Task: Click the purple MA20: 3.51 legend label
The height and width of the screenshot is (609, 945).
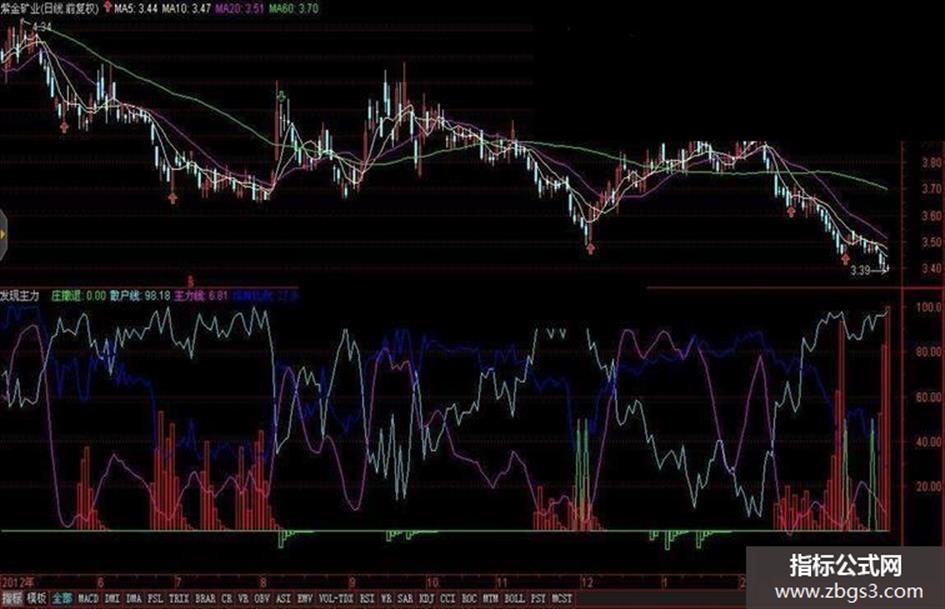Action: [239, 8]
